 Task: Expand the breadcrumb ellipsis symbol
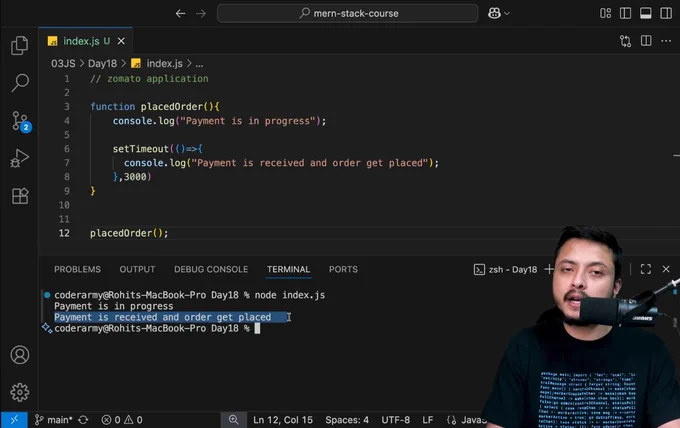pos(199,64)
